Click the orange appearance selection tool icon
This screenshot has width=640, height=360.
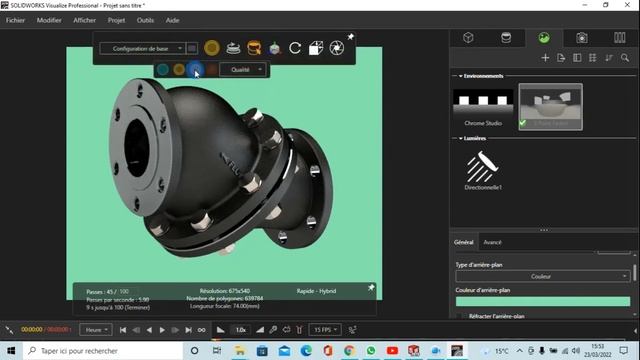(254, 48)
